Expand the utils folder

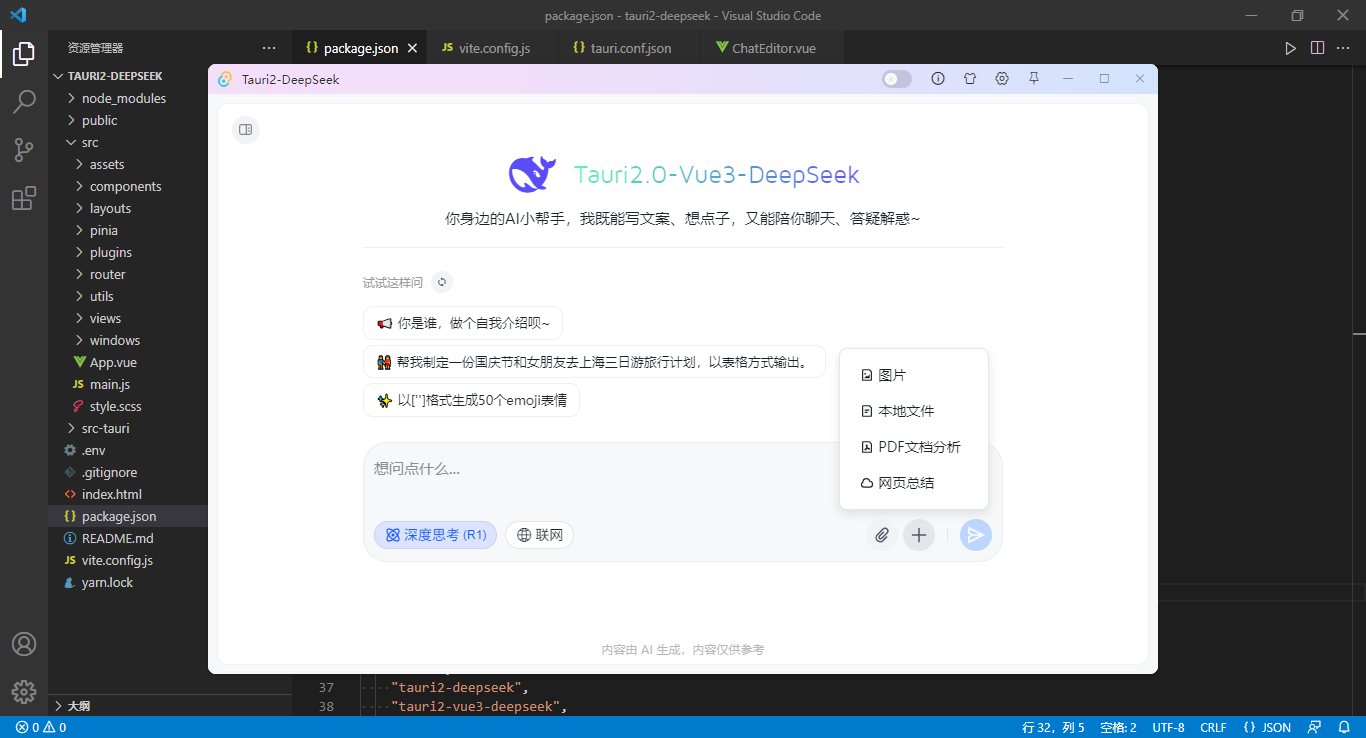click(128, 296)
